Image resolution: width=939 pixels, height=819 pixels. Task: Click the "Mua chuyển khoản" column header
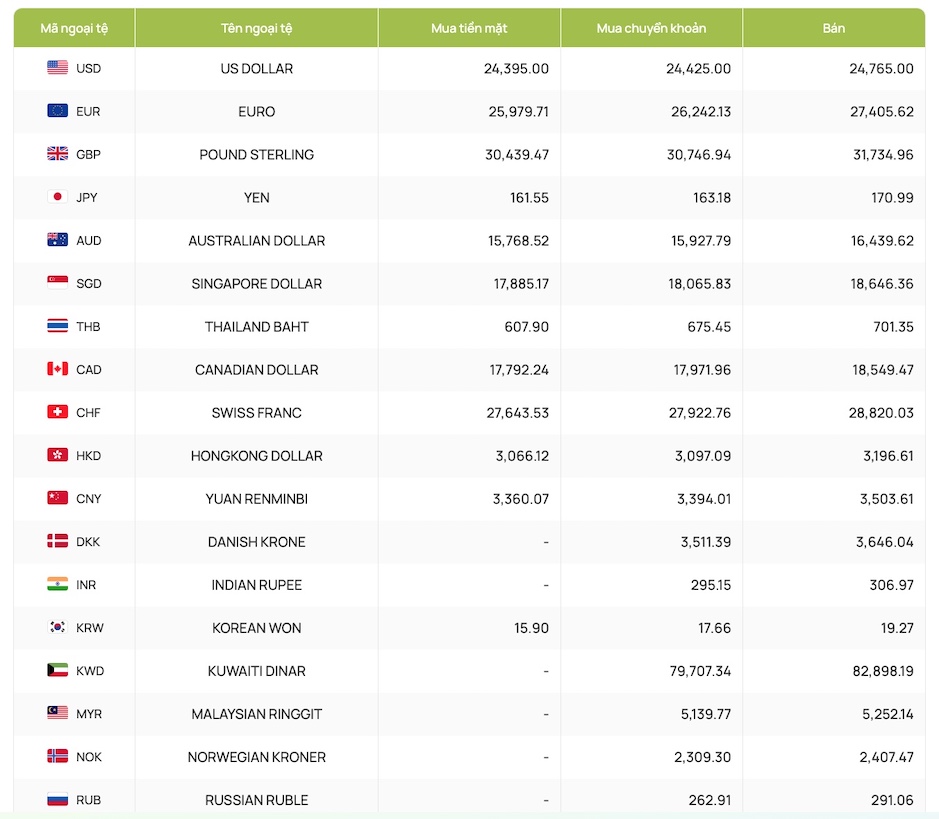(x=651, y=28)
